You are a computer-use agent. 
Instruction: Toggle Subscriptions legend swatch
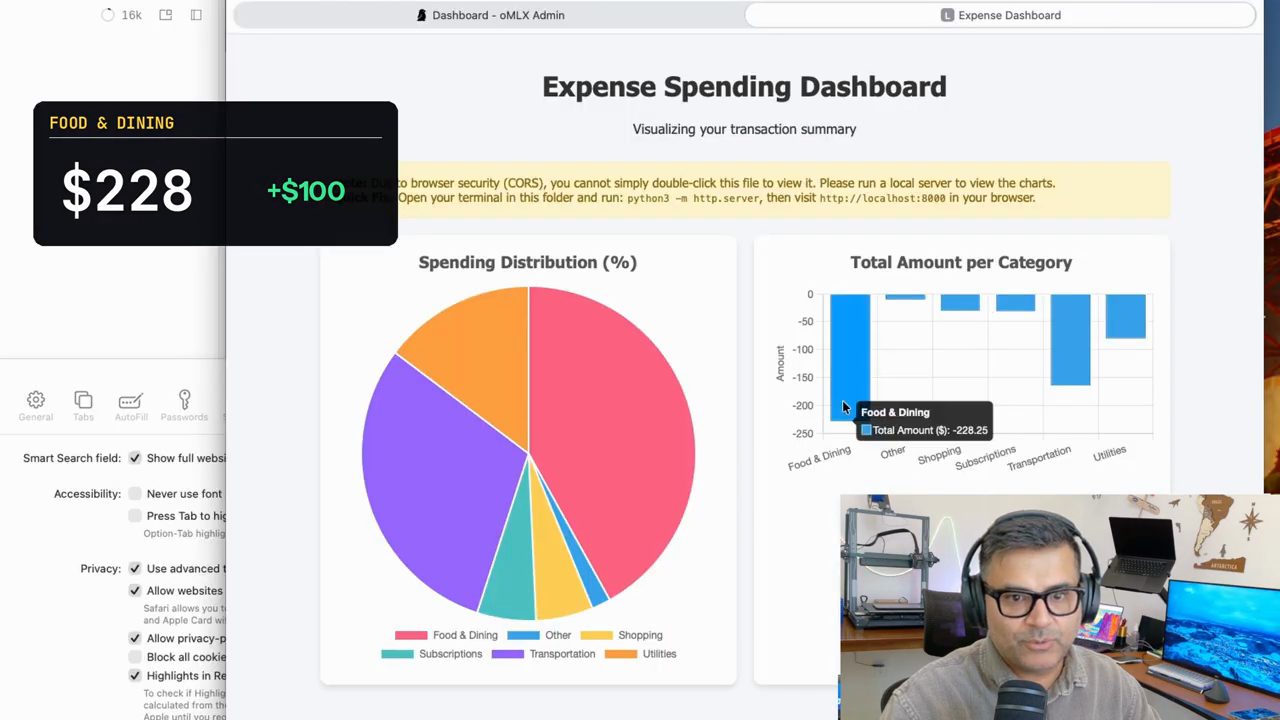click(x=397, y=654)
